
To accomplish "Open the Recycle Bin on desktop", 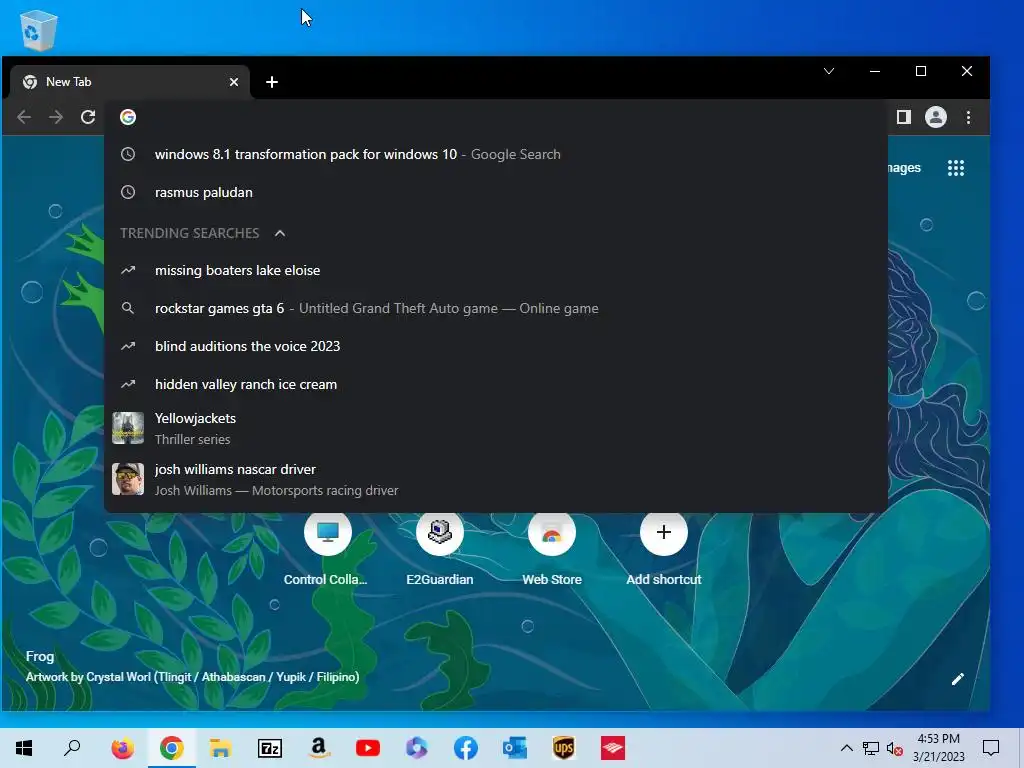I will click(39, 29).
